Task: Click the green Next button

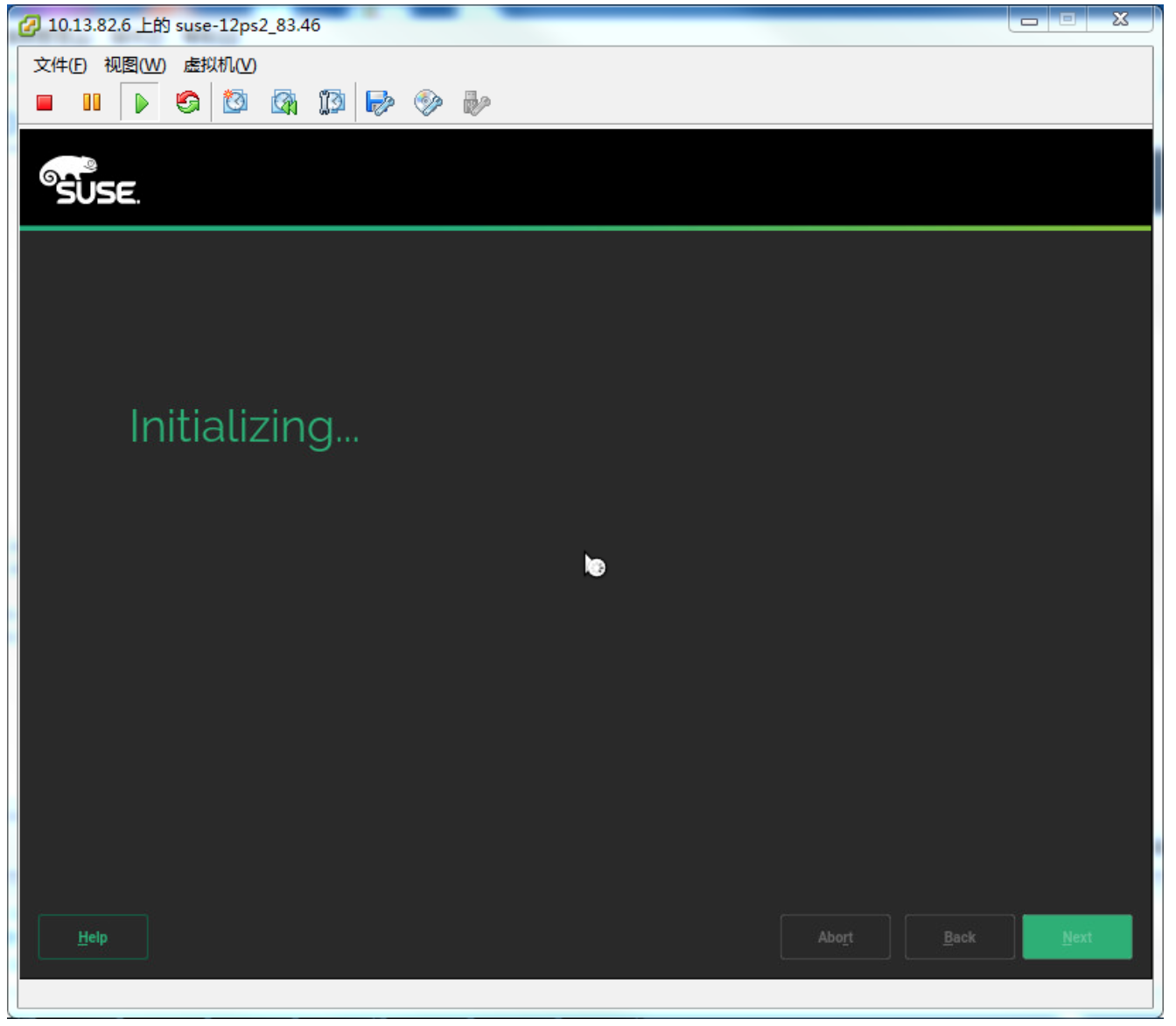Action: tap(1076, 937)
